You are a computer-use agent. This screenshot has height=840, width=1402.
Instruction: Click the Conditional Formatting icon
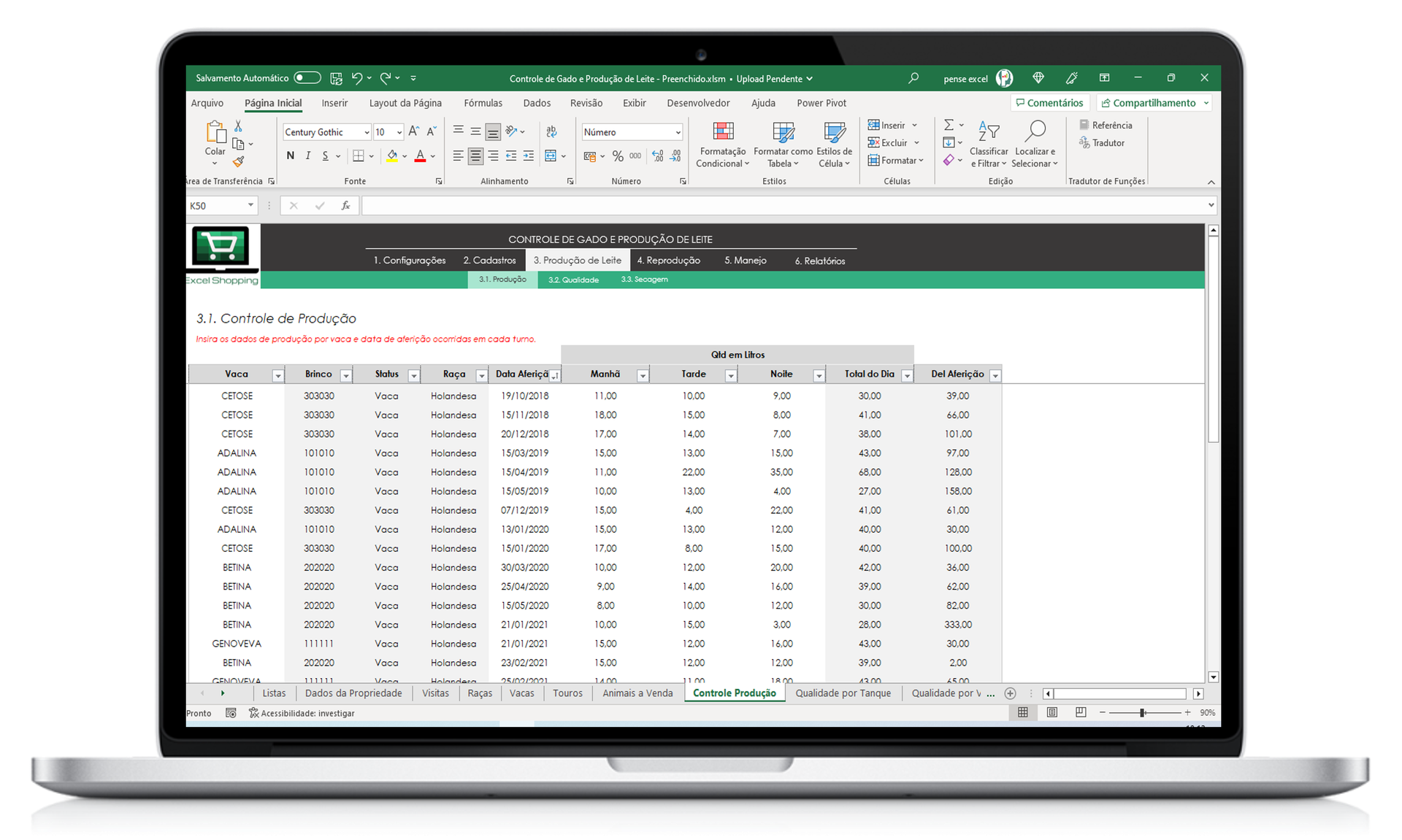[722, 132]
